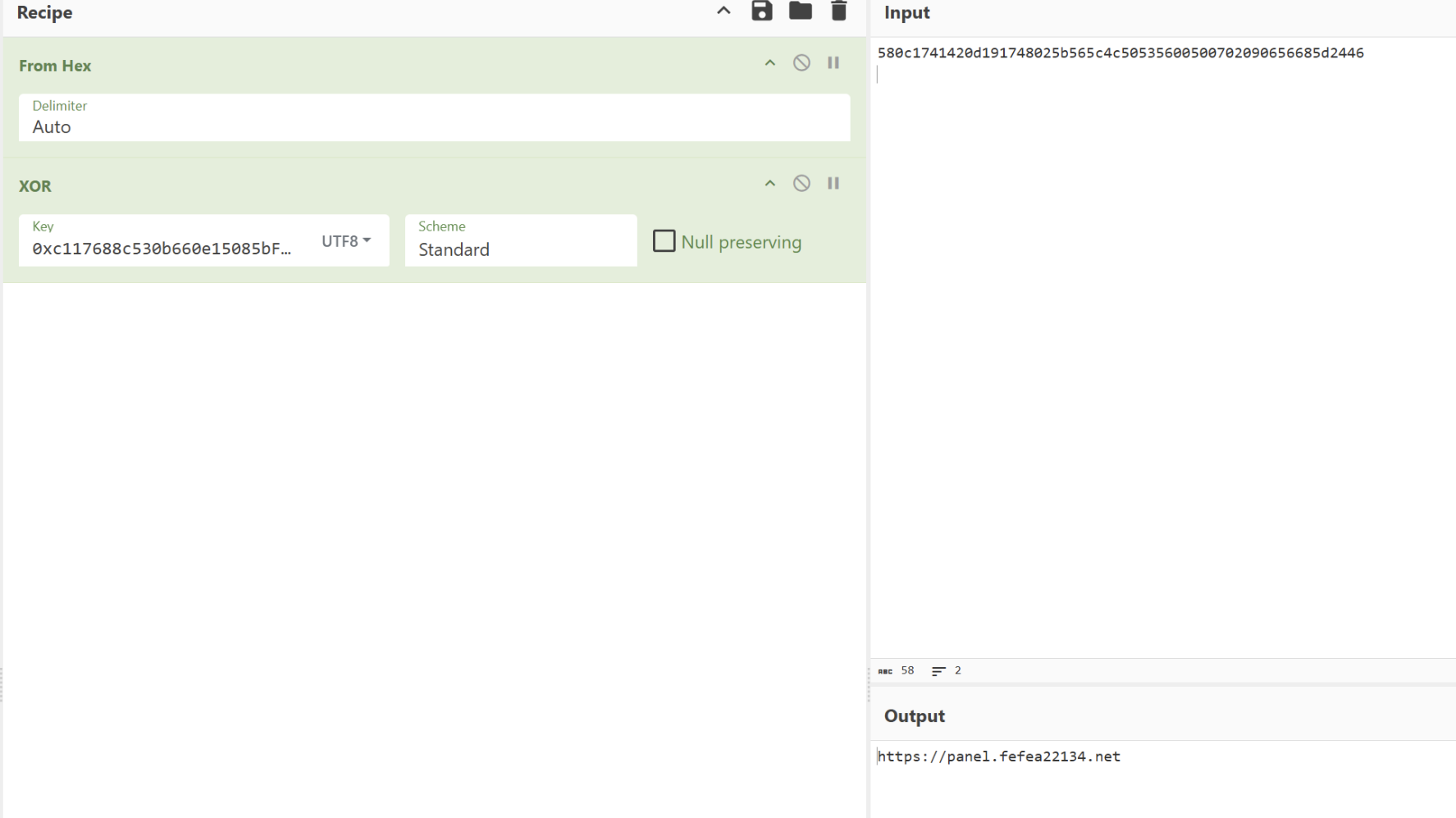Load a recipe via folder icon
The image size is (1456, 818).
tap(801, 11)
